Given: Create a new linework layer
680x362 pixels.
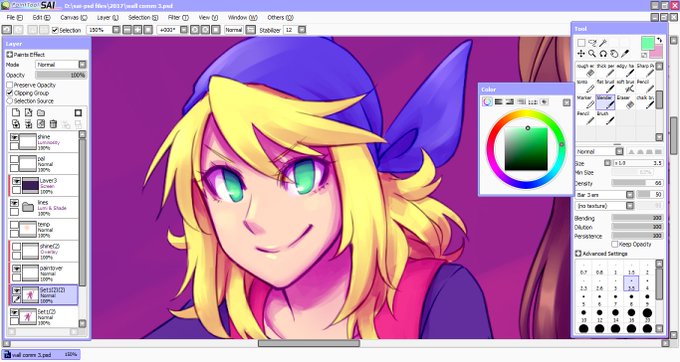Looking at the screenshot, I should tap(28, 113).
